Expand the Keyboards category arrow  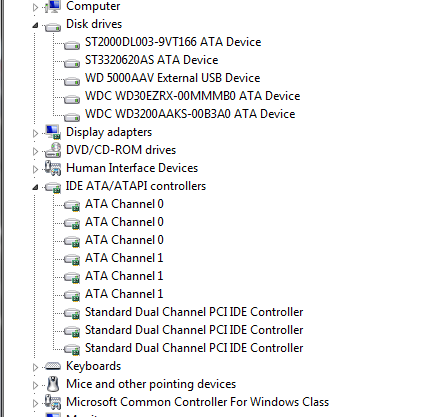pyautogui.click(x=35, y=367)
